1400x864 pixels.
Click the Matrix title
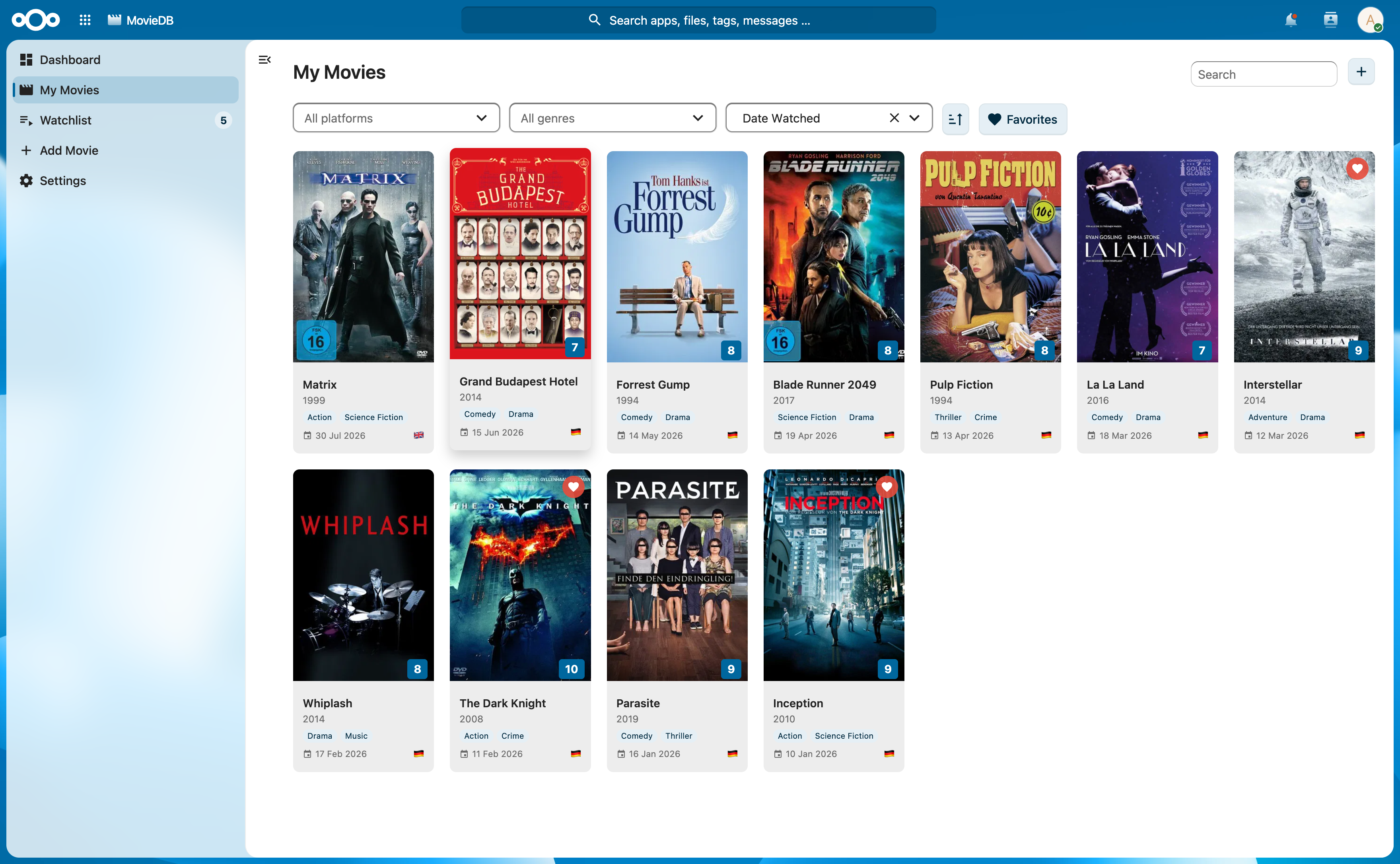pyautogui.click(x=319, y=385)
